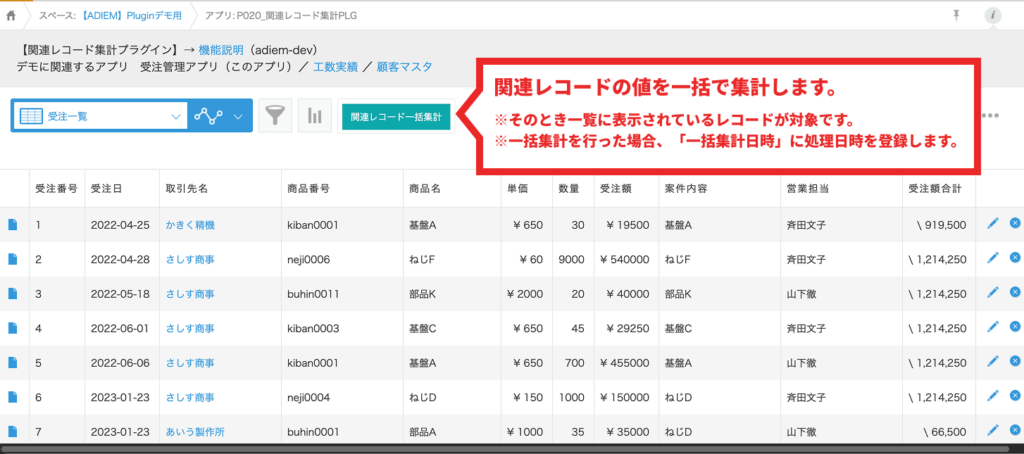Screen dimensions: 1024x454
Task: Open record 1 details via document icon
Action: [14, 225]
